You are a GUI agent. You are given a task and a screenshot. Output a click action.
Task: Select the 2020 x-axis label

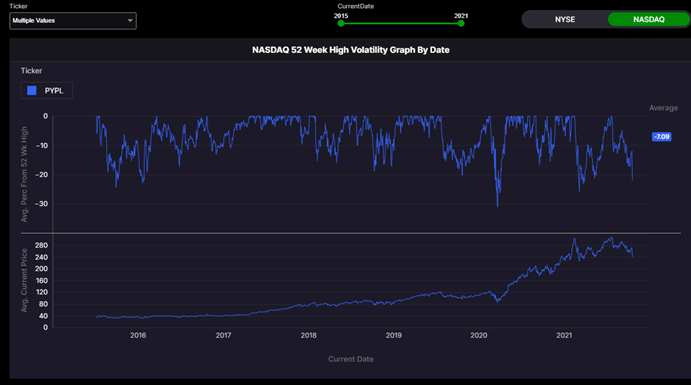479,335
